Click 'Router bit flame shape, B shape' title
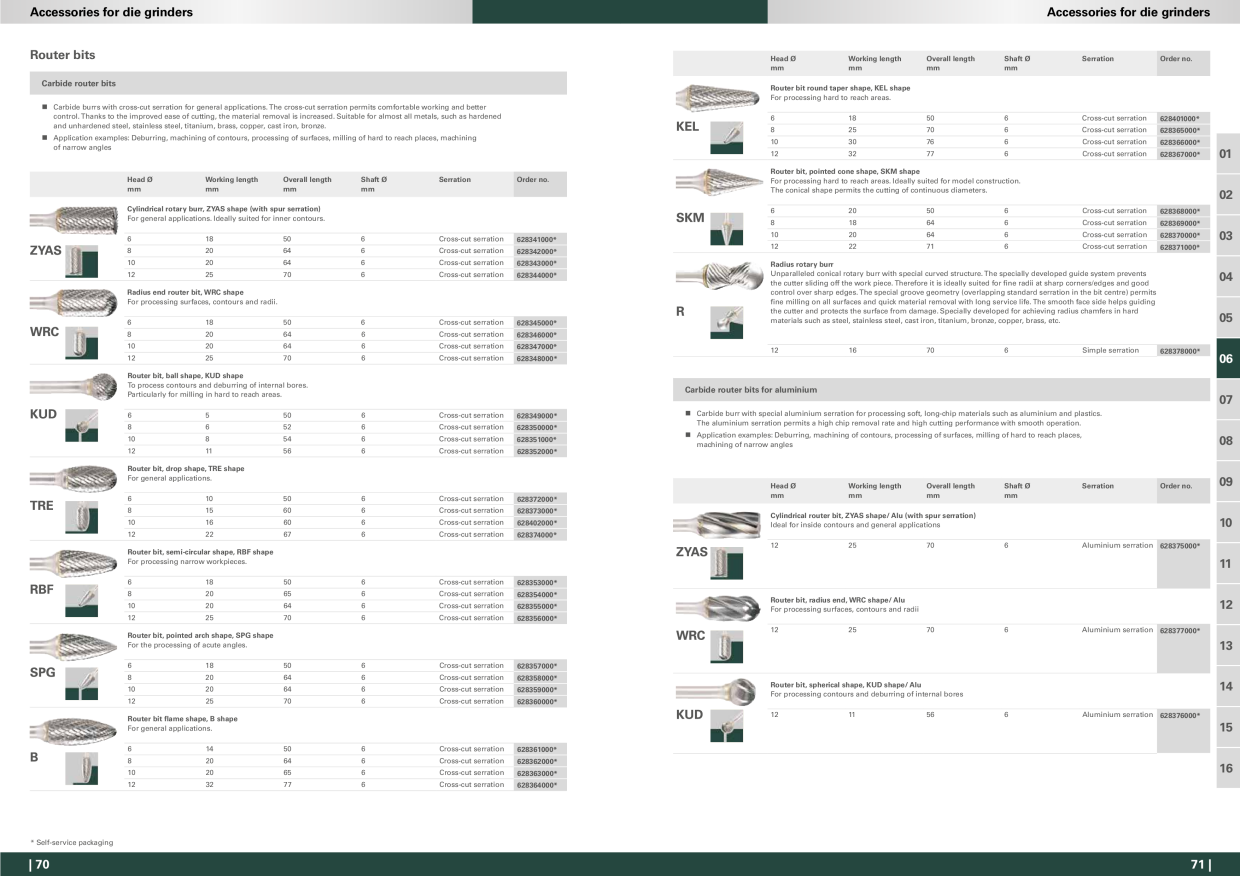This screenshot has height=876, width=1240. tap(182, 719)
